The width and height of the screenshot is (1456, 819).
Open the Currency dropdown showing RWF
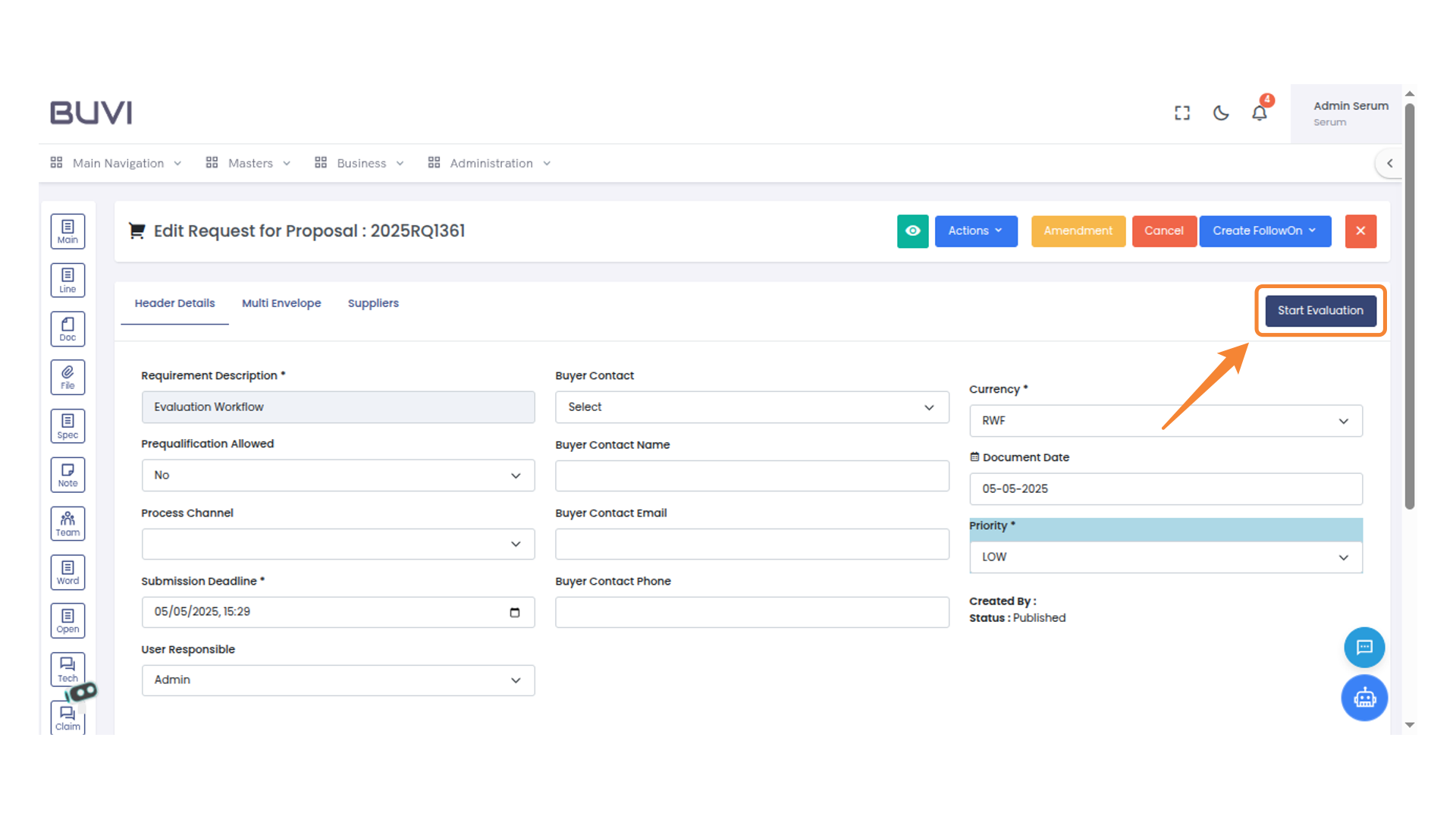[1166, 421]
